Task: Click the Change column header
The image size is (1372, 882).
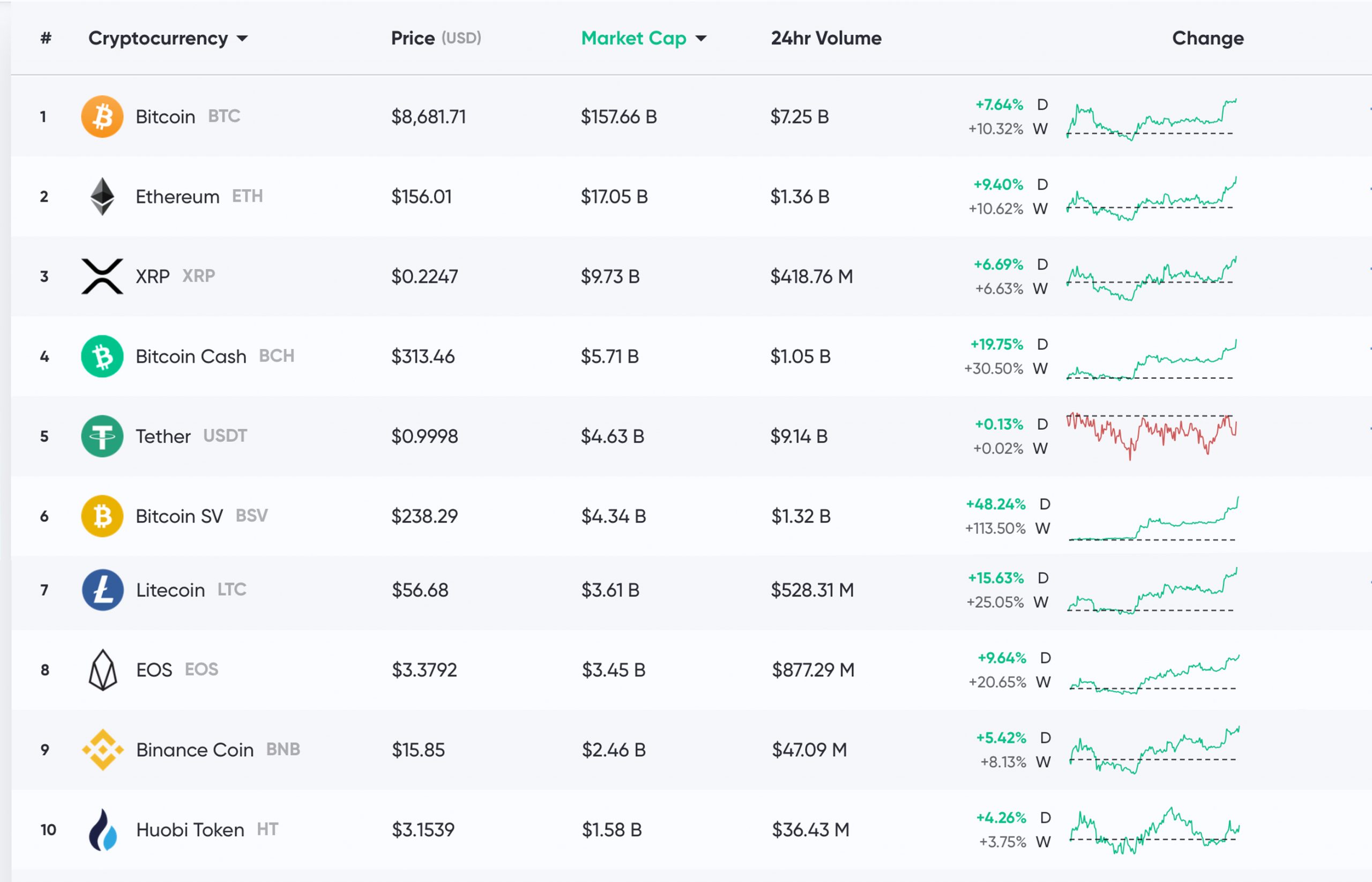Action: point(1207,38)
